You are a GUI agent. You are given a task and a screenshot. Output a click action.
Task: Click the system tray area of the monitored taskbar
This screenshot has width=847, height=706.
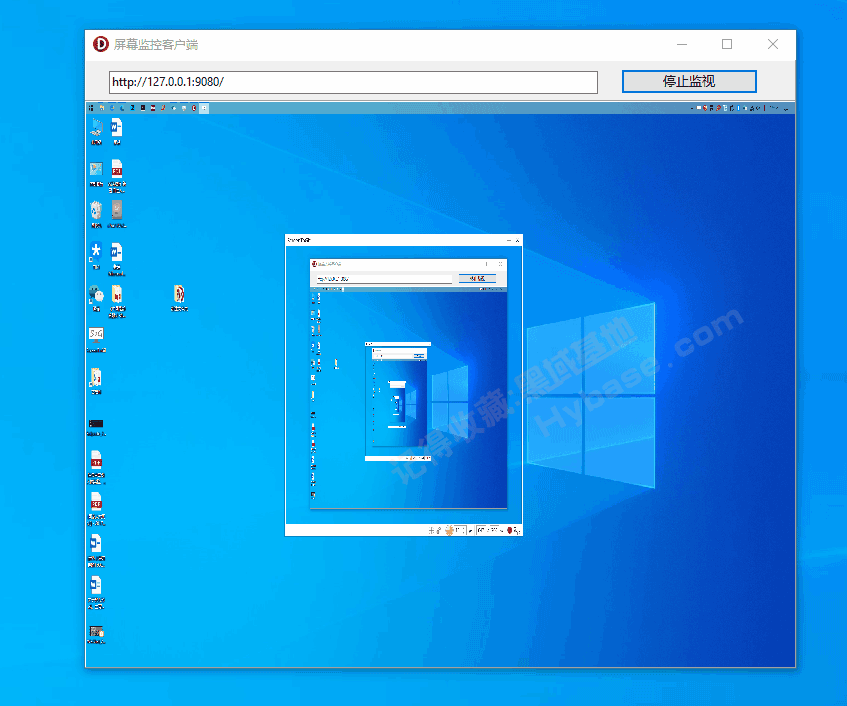pos(739,108)
